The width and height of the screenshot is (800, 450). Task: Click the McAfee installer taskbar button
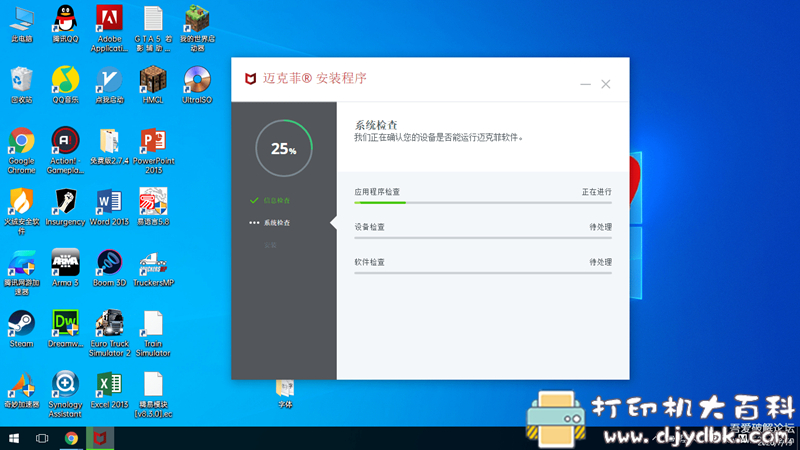click(x=100, y=438)
